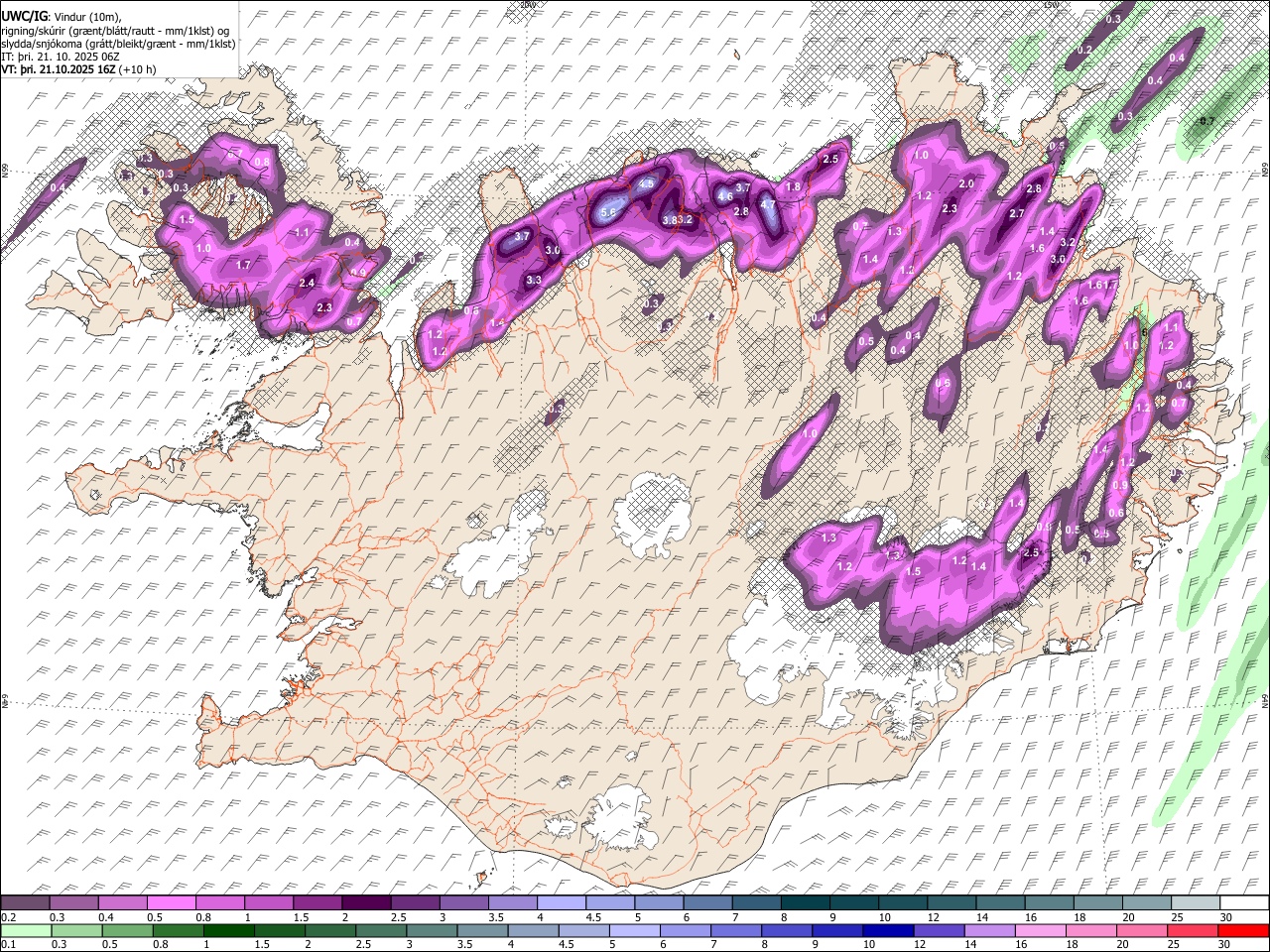Click the 4.5 precipitation value on the map
The height and width of the screenshot is (952, 1270).
pyautogui.click(x=647, y=183)
